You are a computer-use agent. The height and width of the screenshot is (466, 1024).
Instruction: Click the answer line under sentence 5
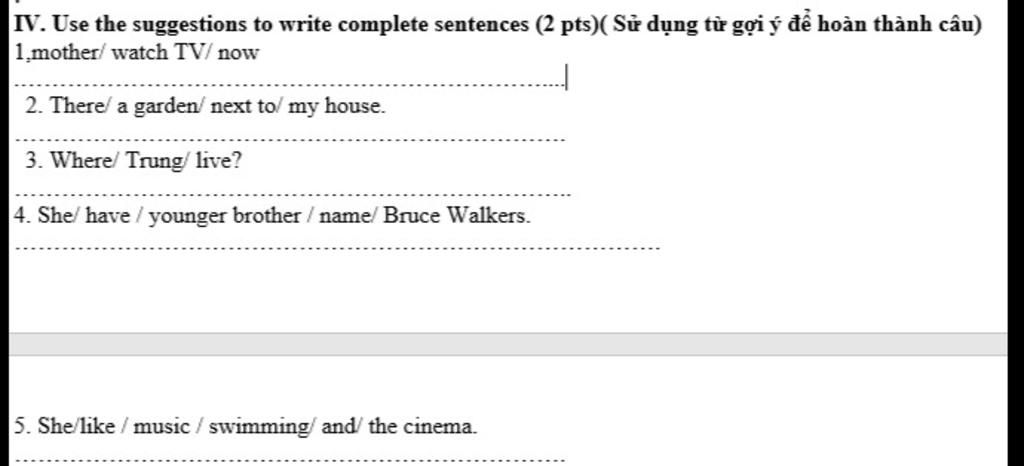[289, 459]
